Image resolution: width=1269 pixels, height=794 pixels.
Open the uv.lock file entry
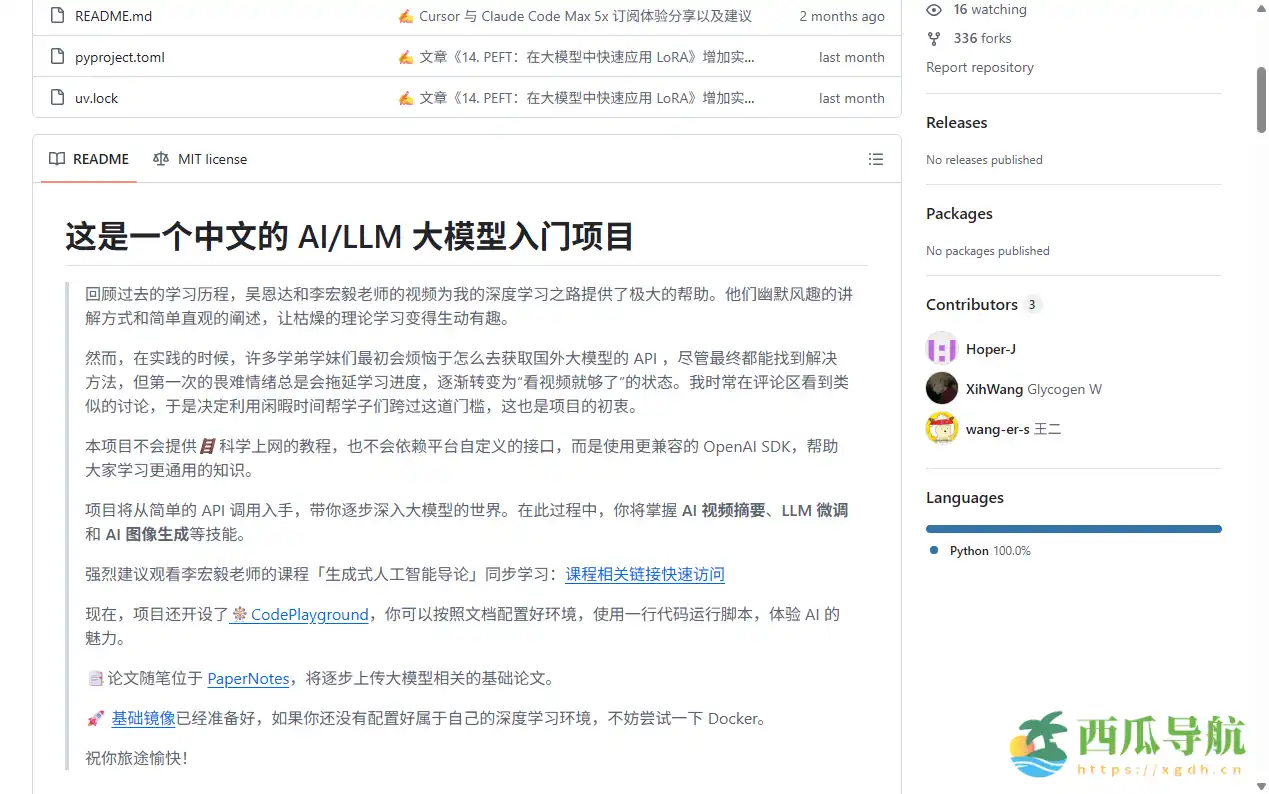[94, 97]
